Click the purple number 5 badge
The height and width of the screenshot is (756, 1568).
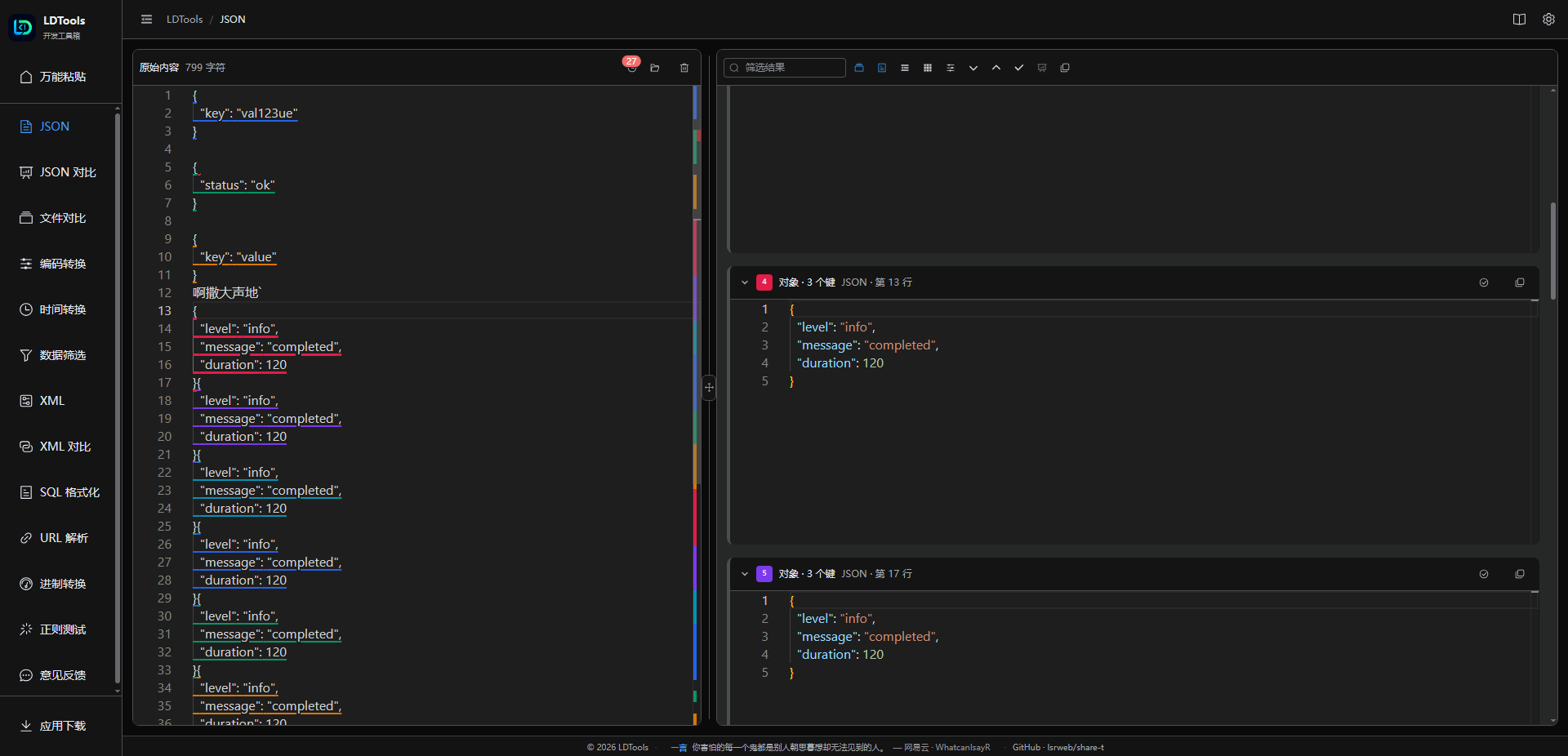pyautogui.click(x=764, y=574)
